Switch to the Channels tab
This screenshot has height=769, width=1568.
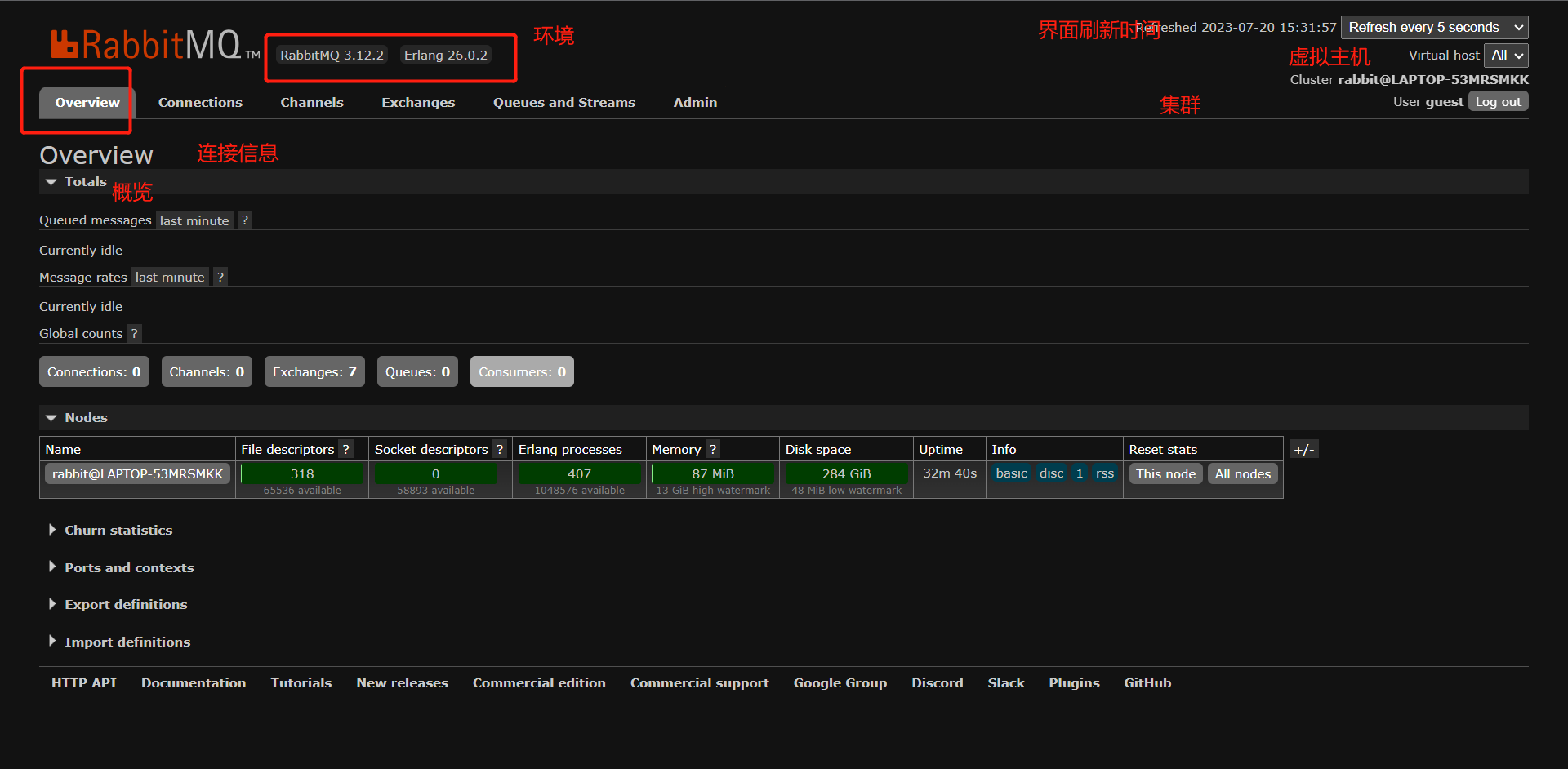[x=312, y=102]
